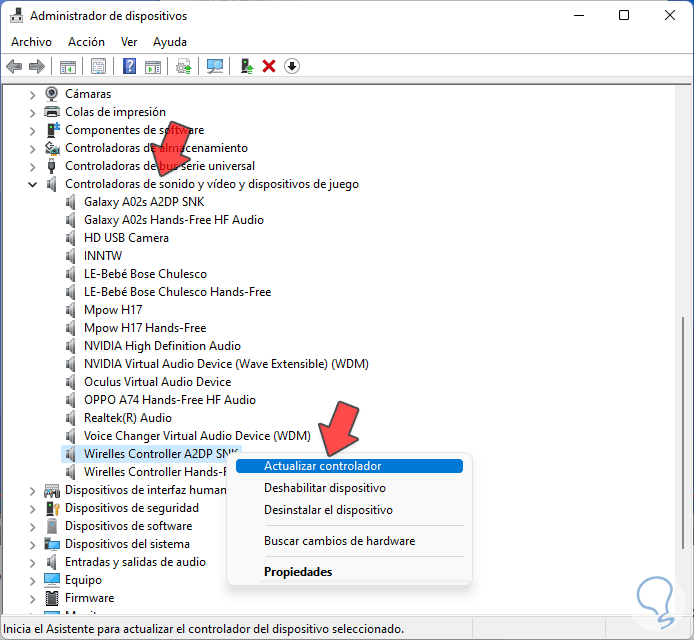Click the Dispositivos del sistema folder icon
The height and width of the screenshot is (640, 694).
pyautogui.click(x=52, y=544)
